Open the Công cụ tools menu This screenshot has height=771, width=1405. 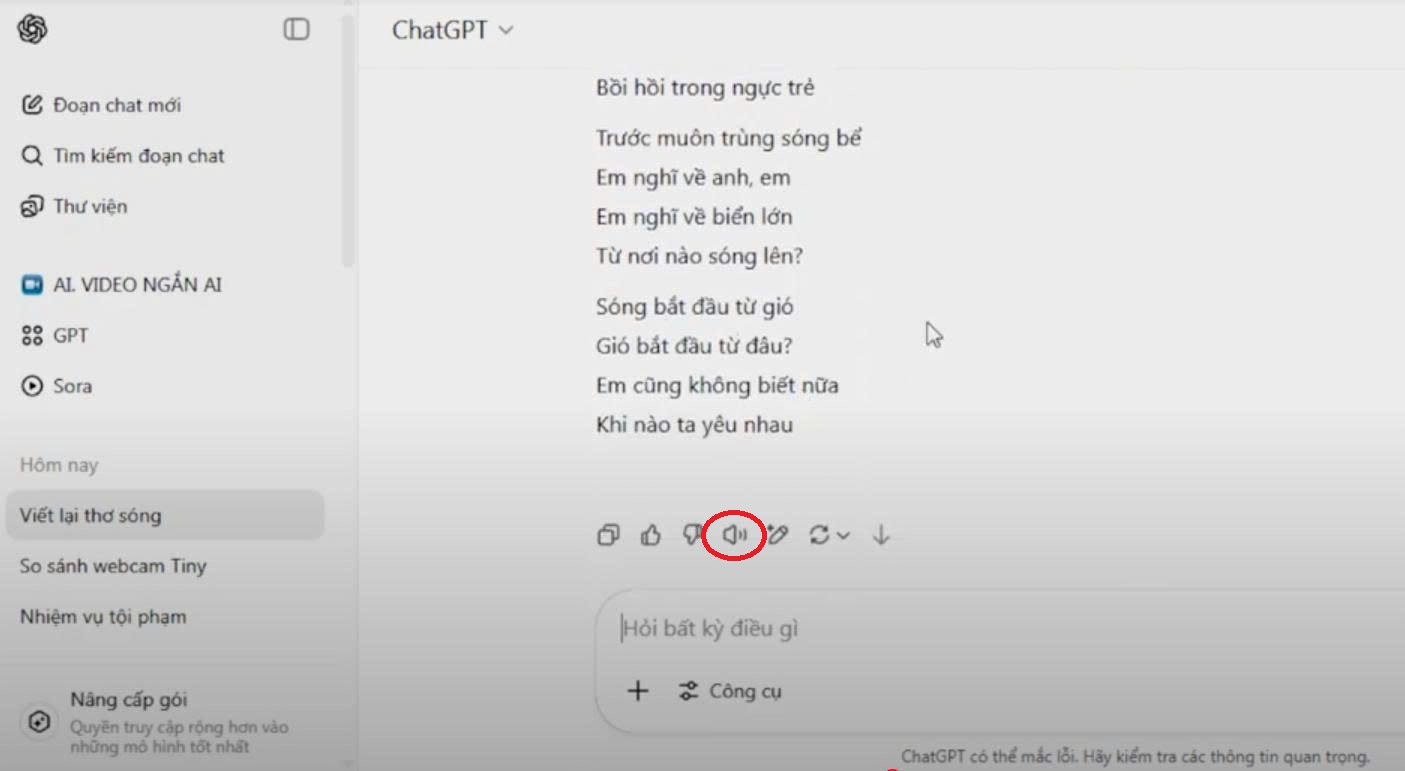730,691
